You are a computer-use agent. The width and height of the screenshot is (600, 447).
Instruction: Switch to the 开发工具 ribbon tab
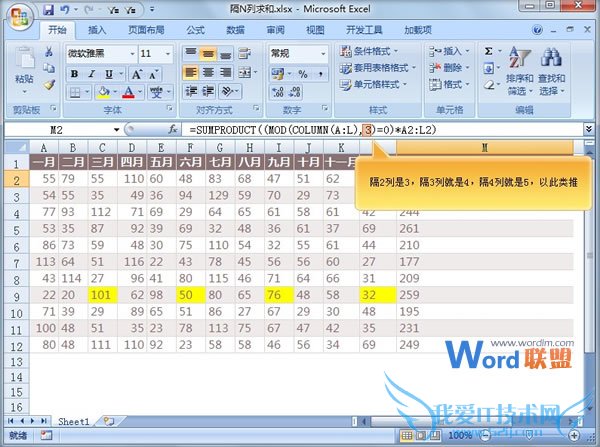(x=364, y=30)
